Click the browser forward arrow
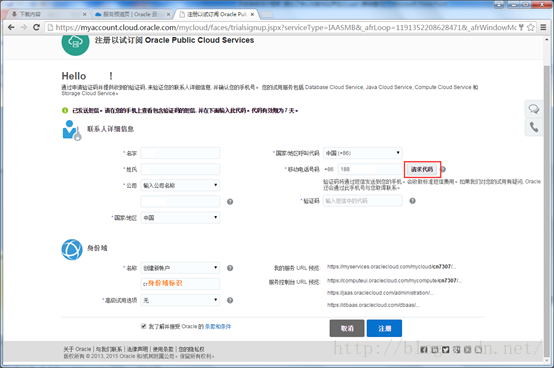The height and width of the screenshot is (368, 554). pos(24,27)
